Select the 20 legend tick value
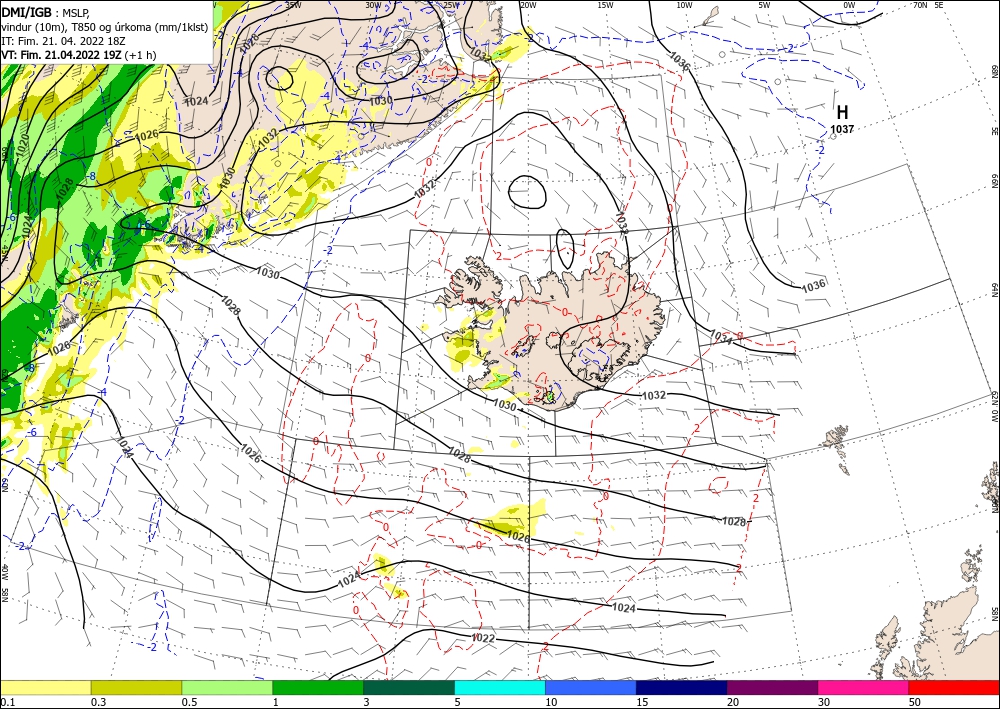Screen dimensions: 1000x709 733,702
